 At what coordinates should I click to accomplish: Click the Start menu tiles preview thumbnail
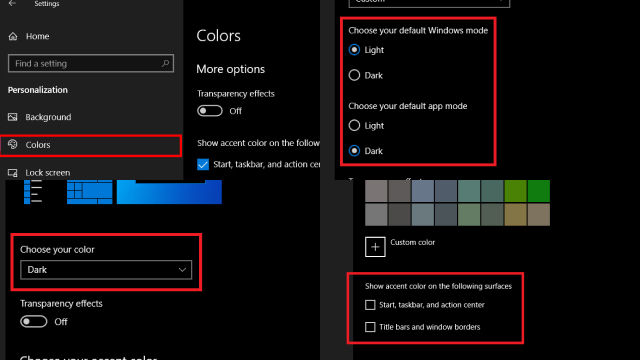[x=89, y=192]
